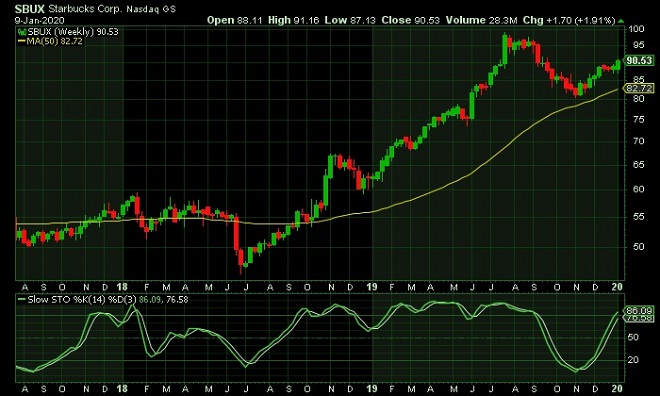Image resolution: width=660 pixels, height=396 pixels.
Task: Click the Open 88.11 value
Action: [x=235, y=20]
